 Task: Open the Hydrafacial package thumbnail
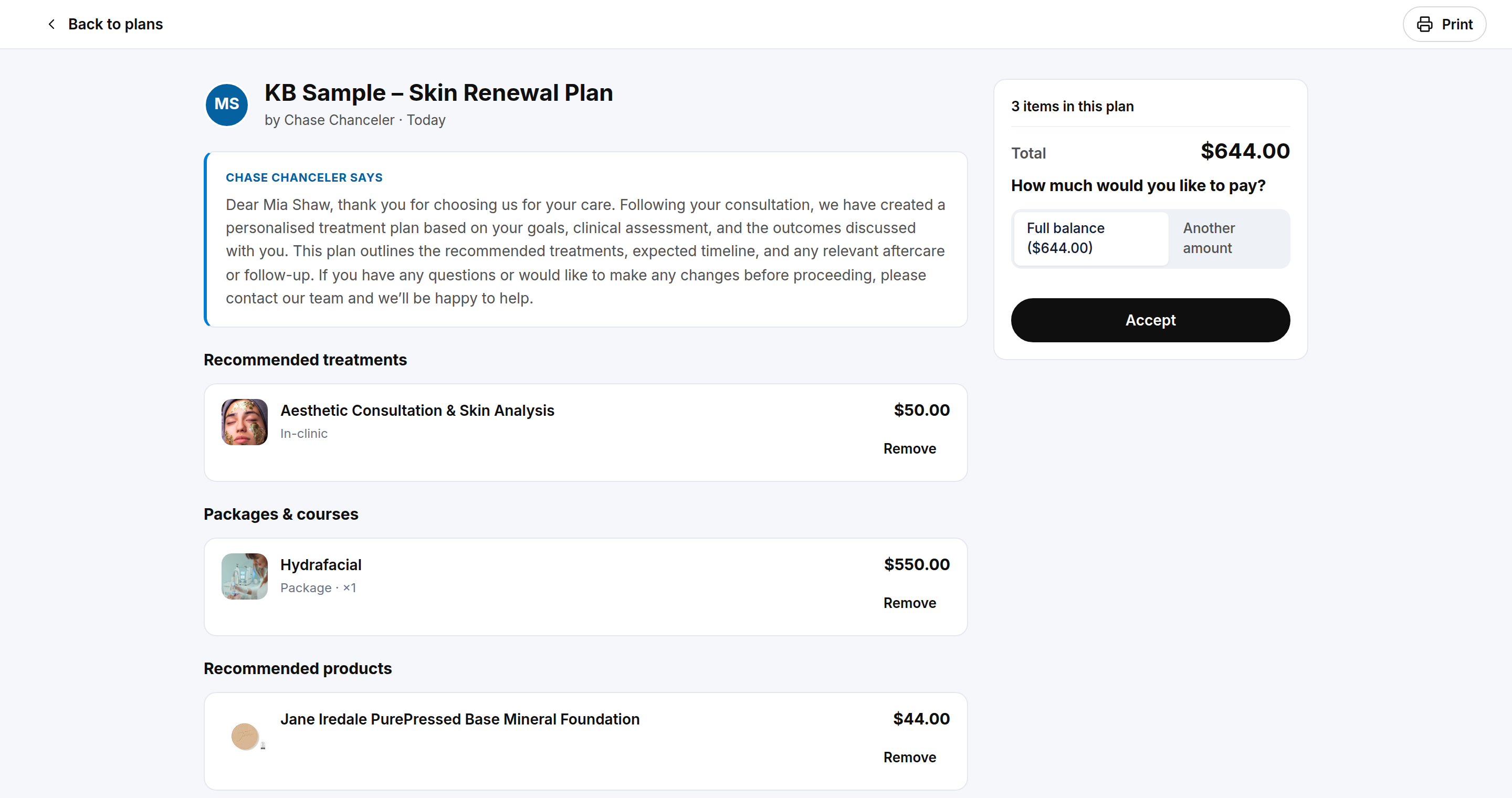(x=244, y=576)
